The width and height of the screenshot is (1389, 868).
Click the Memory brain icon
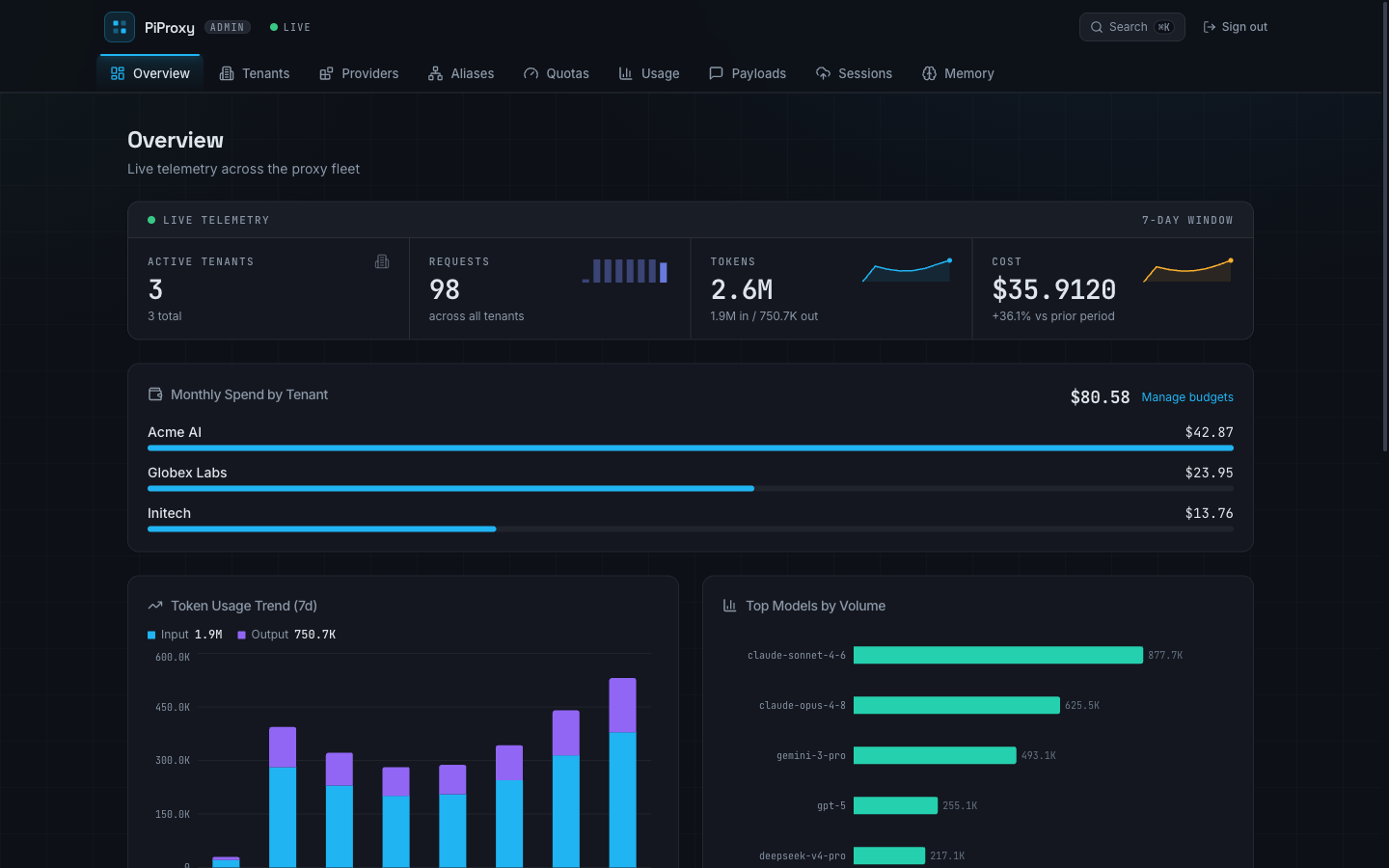[x=929, y=73]
